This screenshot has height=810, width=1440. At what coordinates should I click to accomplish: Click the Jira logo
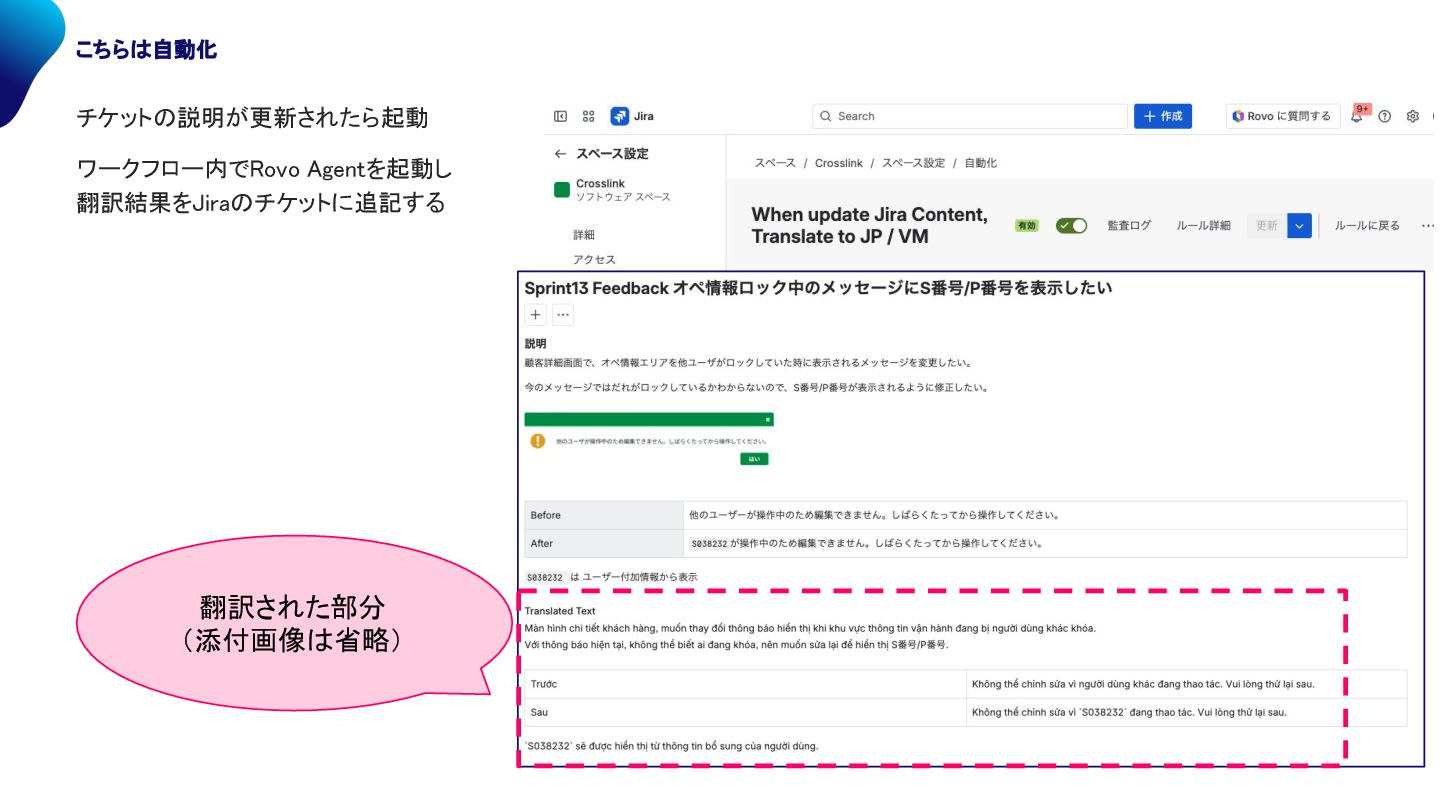click(x=632, y=116)
